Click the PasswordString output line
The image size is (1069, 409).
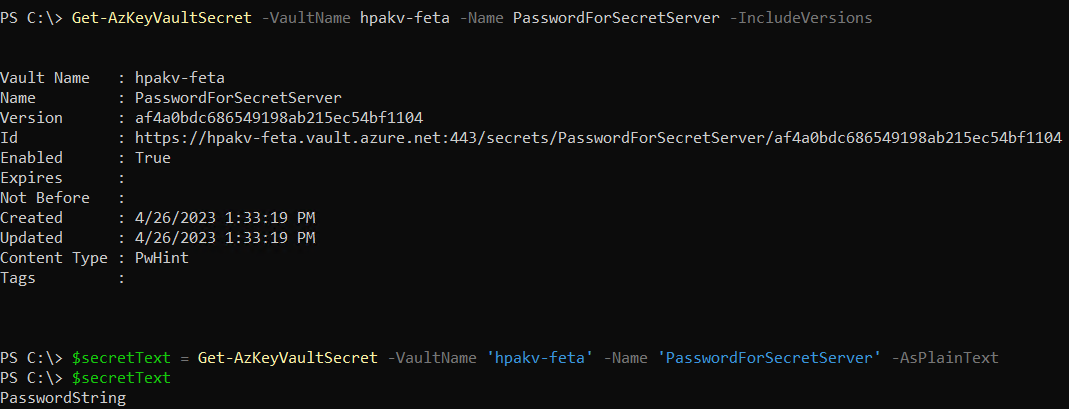point(63,398)
